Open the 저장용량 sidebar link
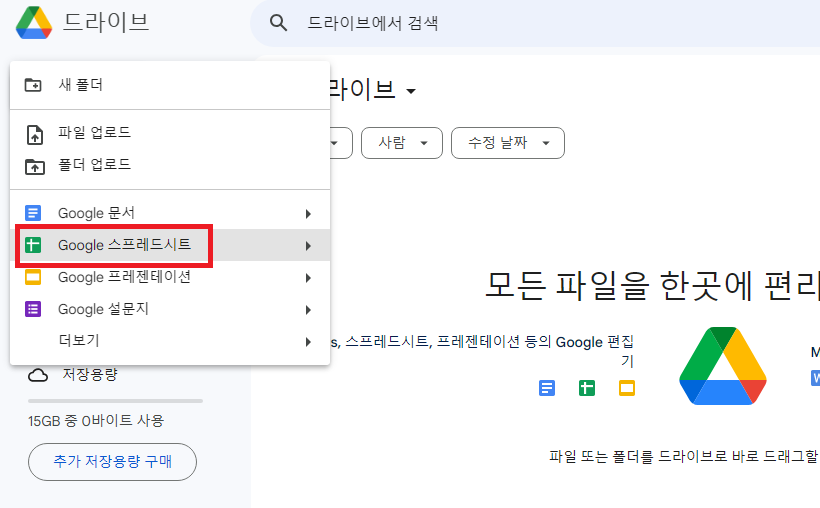Screen dimensions: 820x508 click(x=90, y=375)
